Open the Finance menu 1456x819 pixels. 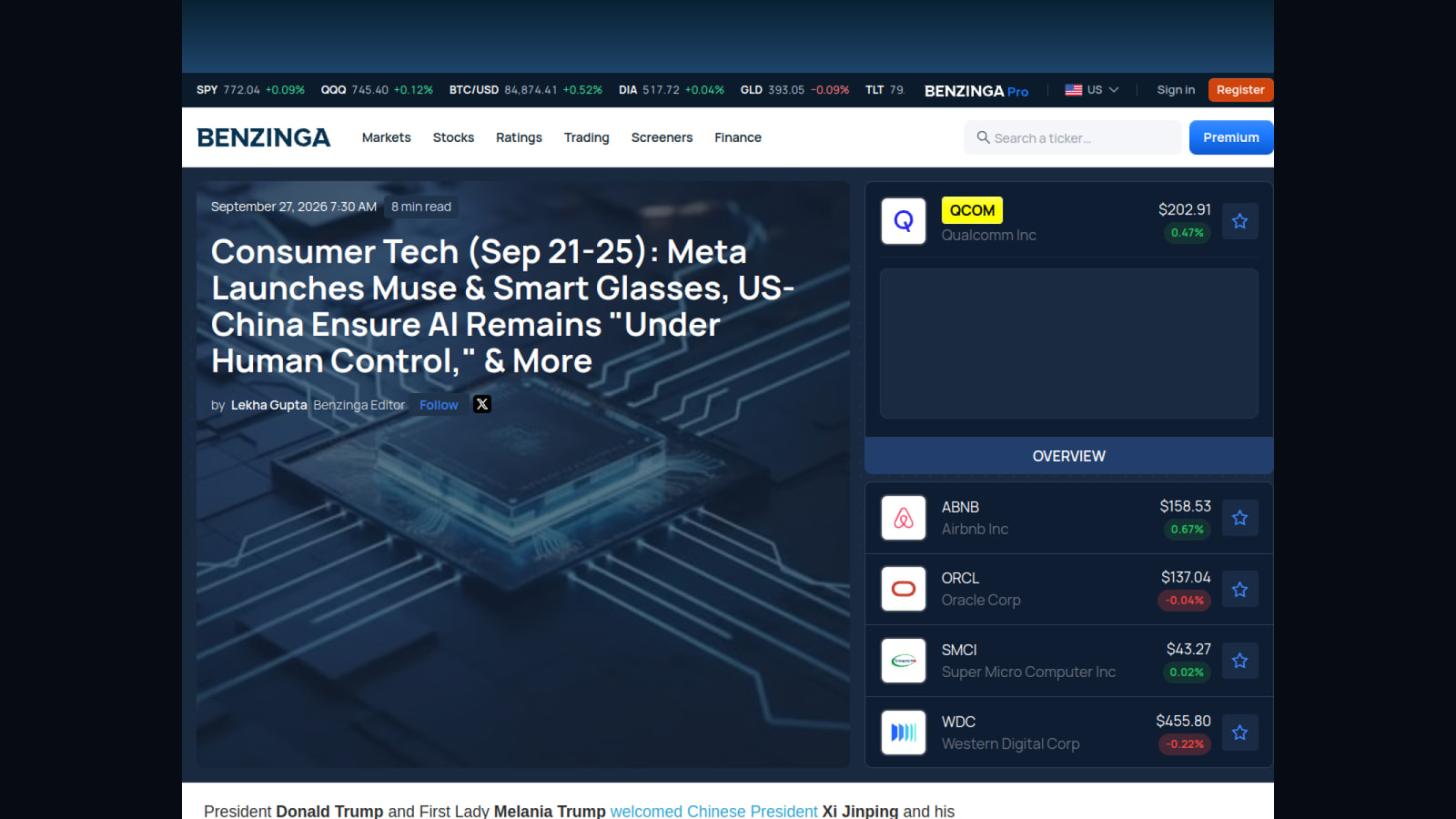pos(738,137)
